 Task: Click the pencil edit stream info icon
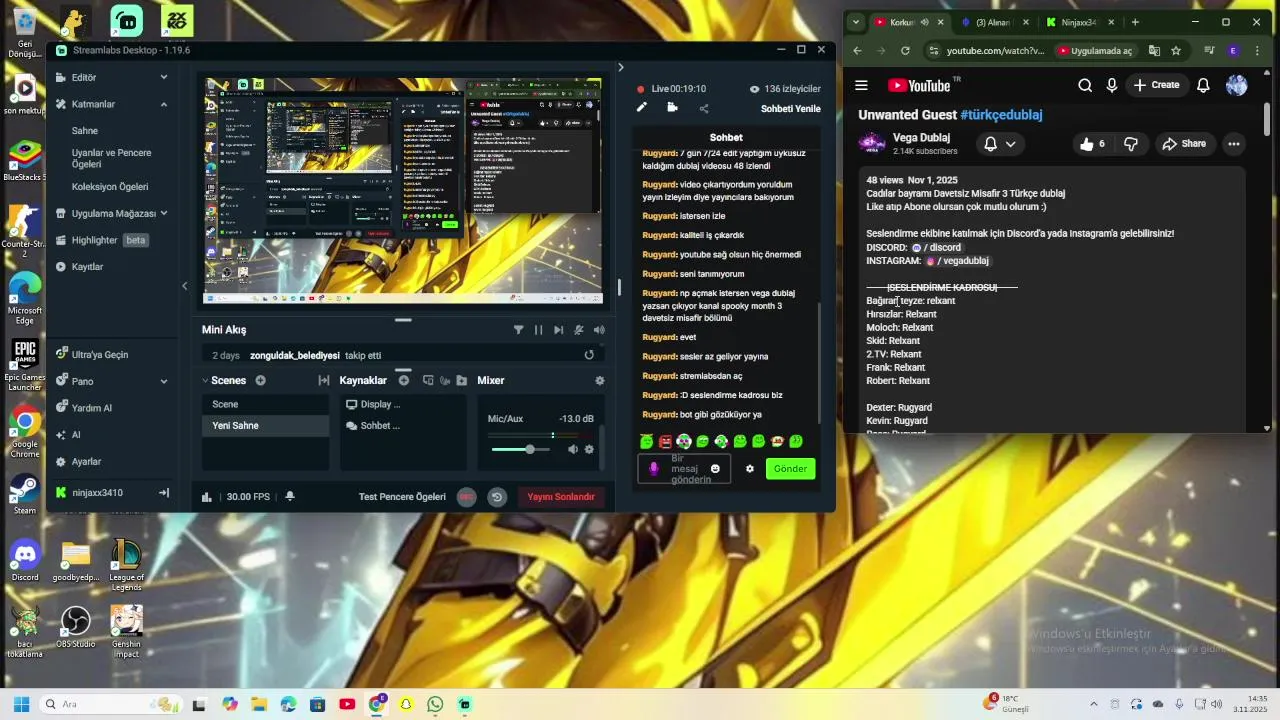pyautogui.click(x=642, y=107)
